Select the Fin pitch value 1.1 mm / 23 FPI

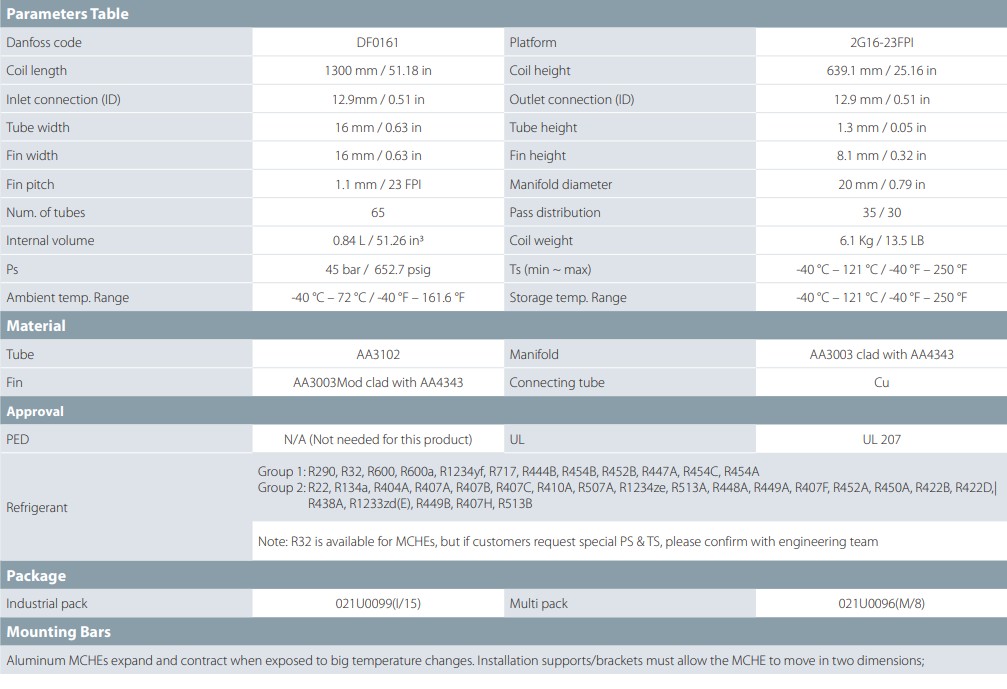click(378, 184)
